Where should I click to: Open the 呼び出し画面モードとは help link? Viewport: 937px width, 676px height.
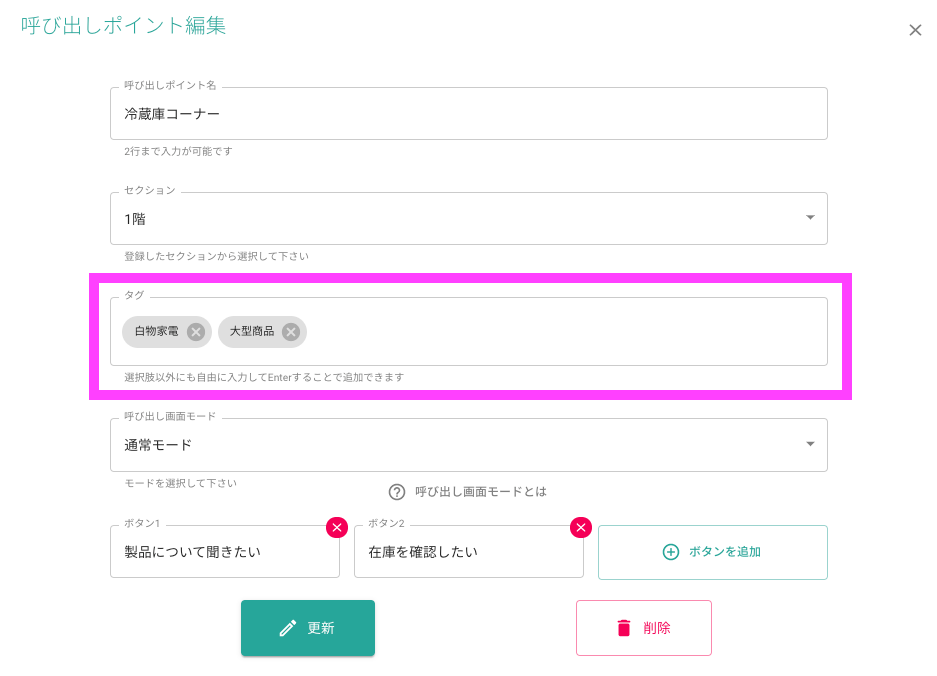coord(481,492)
